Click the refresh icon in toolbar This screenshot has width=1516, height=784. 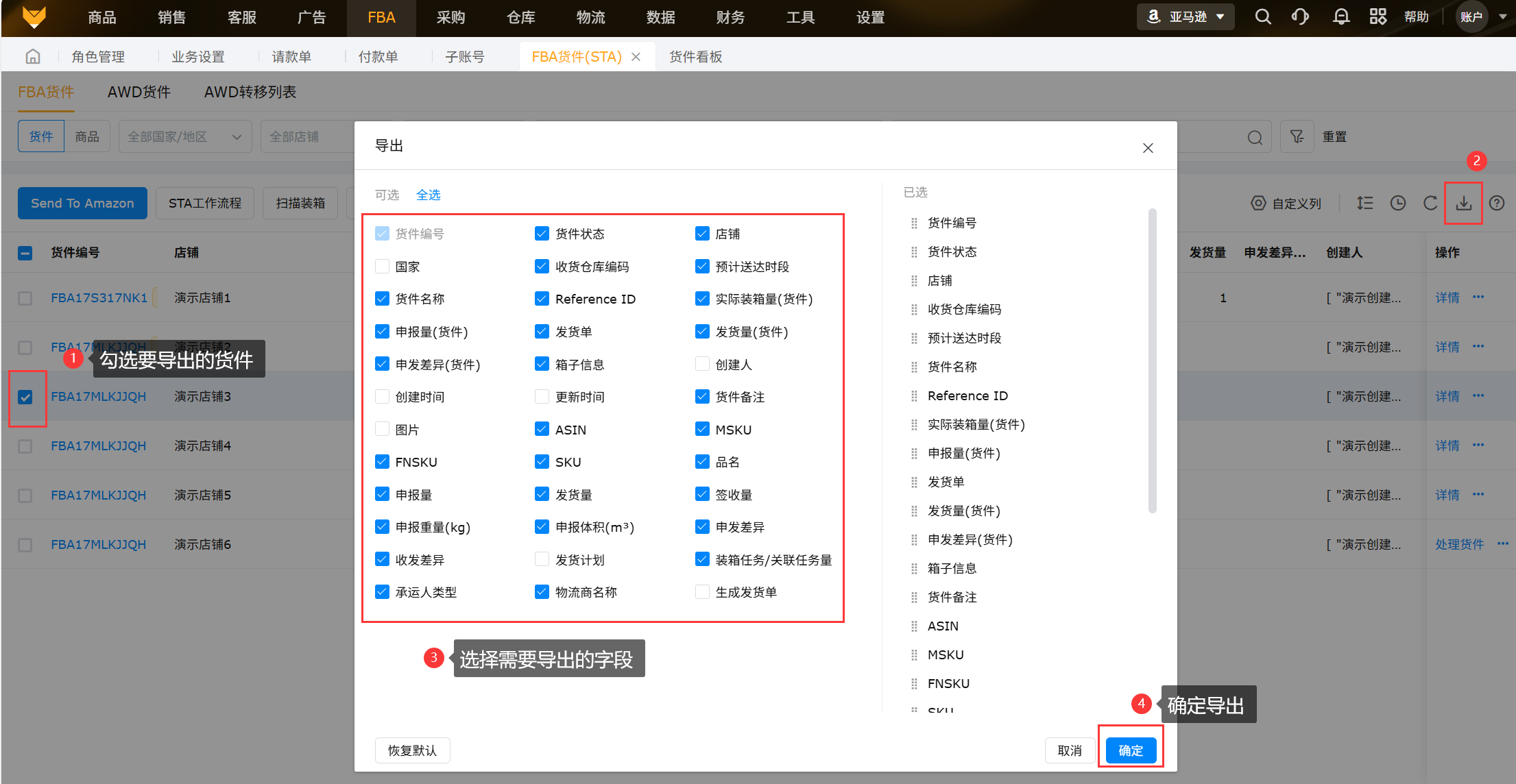(1430, 203)
